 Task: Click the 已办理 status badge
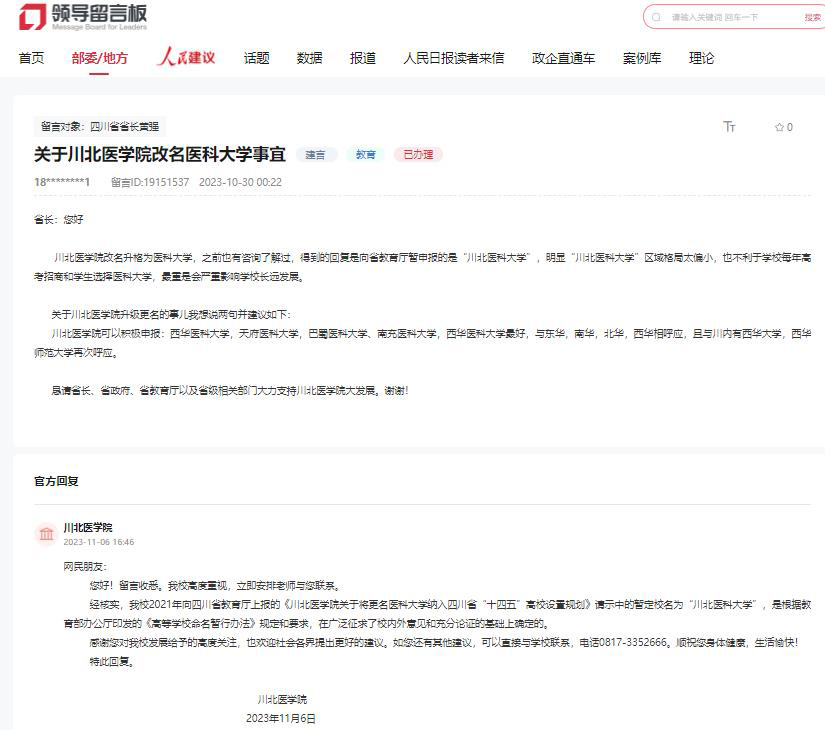coord(417,155)
